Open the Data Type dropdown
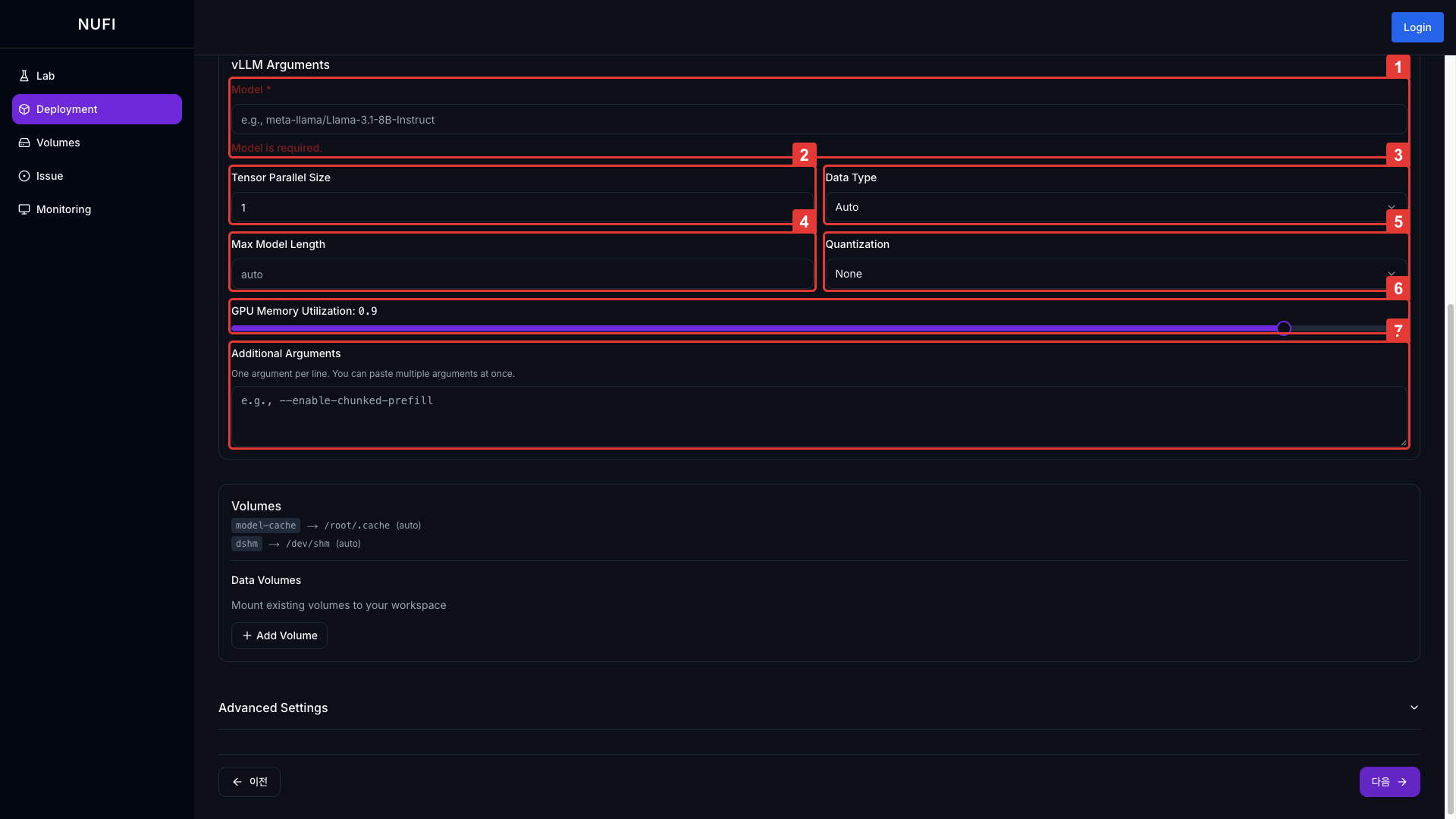The height and width of the screenshot is (819, 1456). [x=1115, y=207]
